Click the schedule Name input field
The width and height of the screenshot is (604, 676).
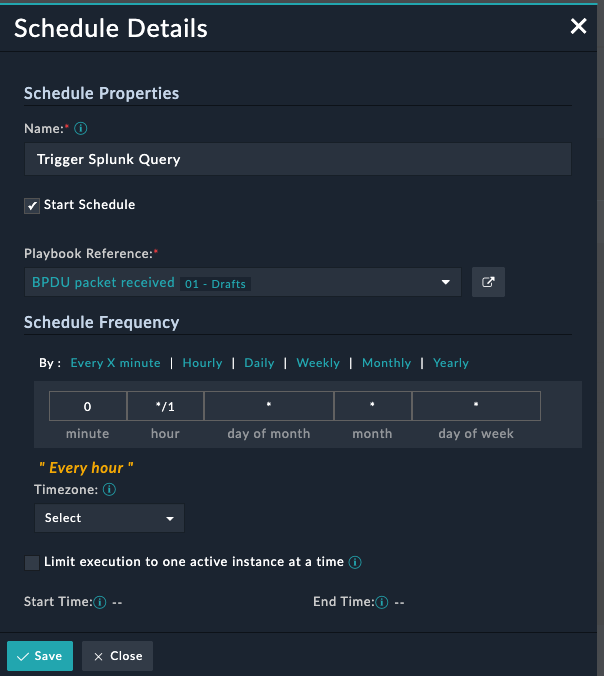tap(298, 159)
